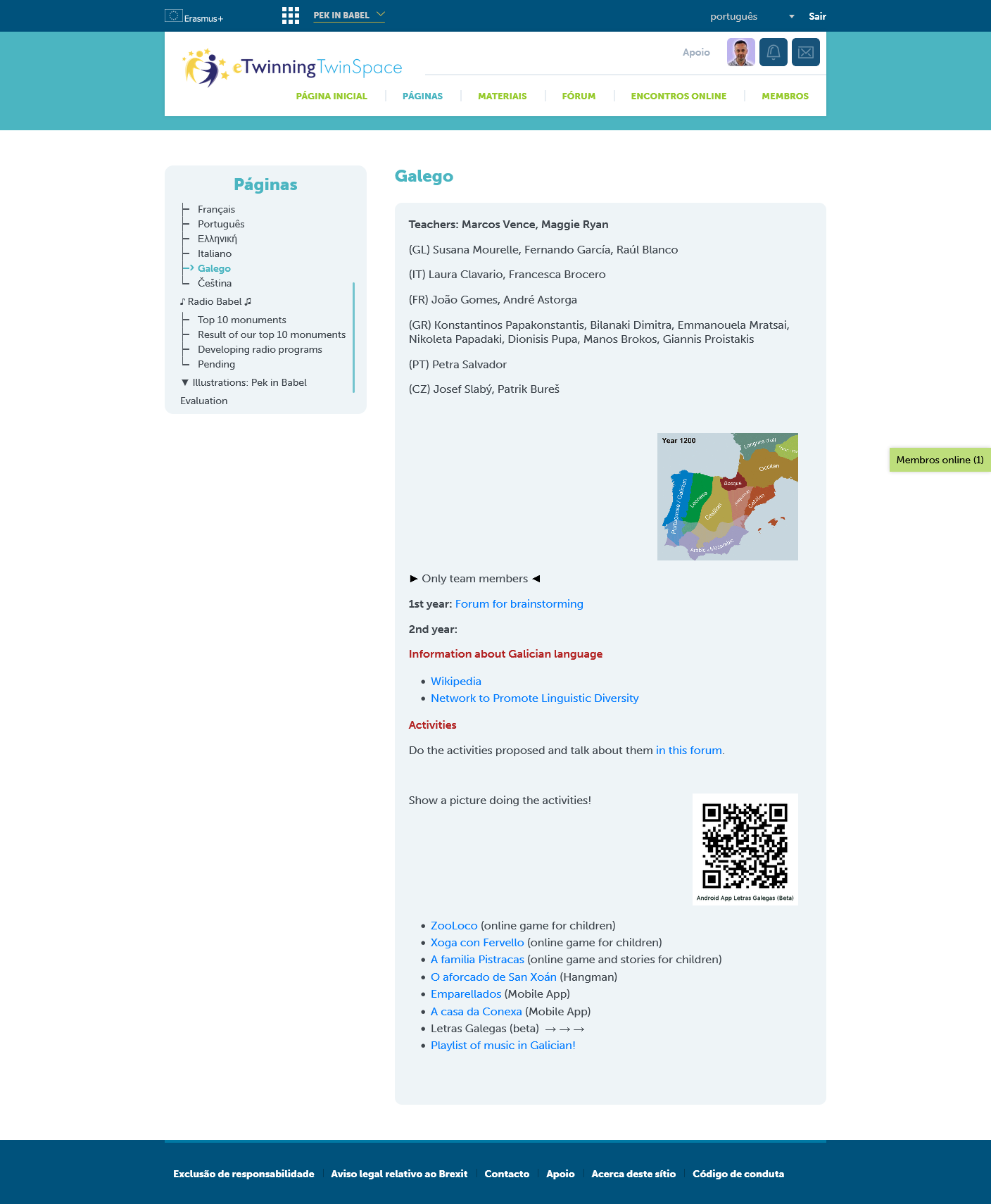The image size is (991, 1204).
Task: Open the Radio Babel page
Action: pyautogui.click(x=215, y=301)
